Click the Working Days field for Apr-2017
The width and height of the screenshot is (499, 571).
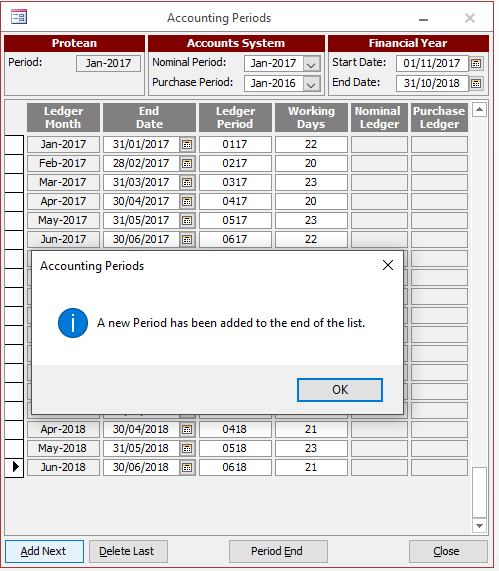pyautogui.click(x=311, y=201)
